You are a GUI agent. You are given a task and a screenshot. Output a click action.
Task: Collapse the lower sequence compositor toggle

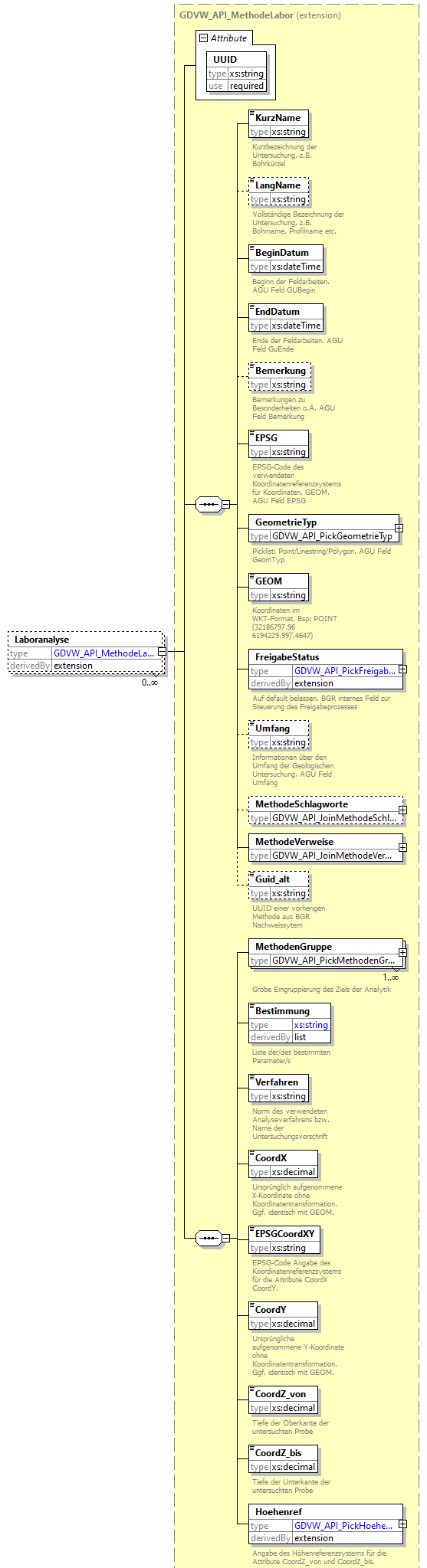225,1237
